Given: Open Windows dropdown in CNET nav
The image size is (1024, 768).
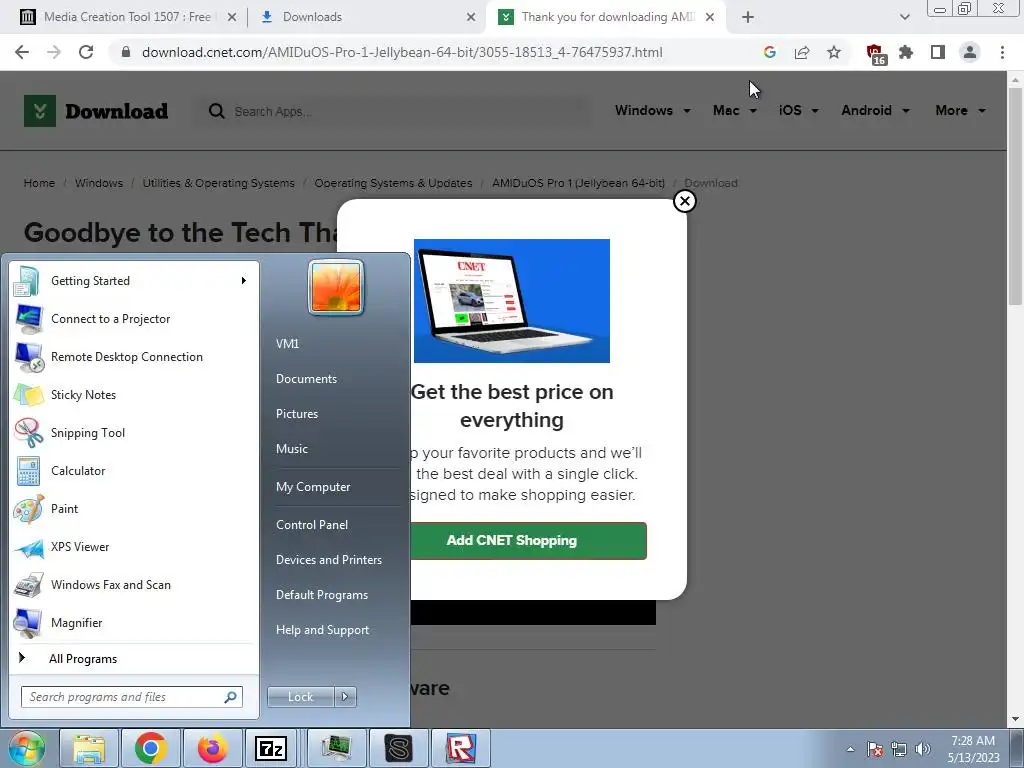Looking at the screenshot, I should click(652, 110).
